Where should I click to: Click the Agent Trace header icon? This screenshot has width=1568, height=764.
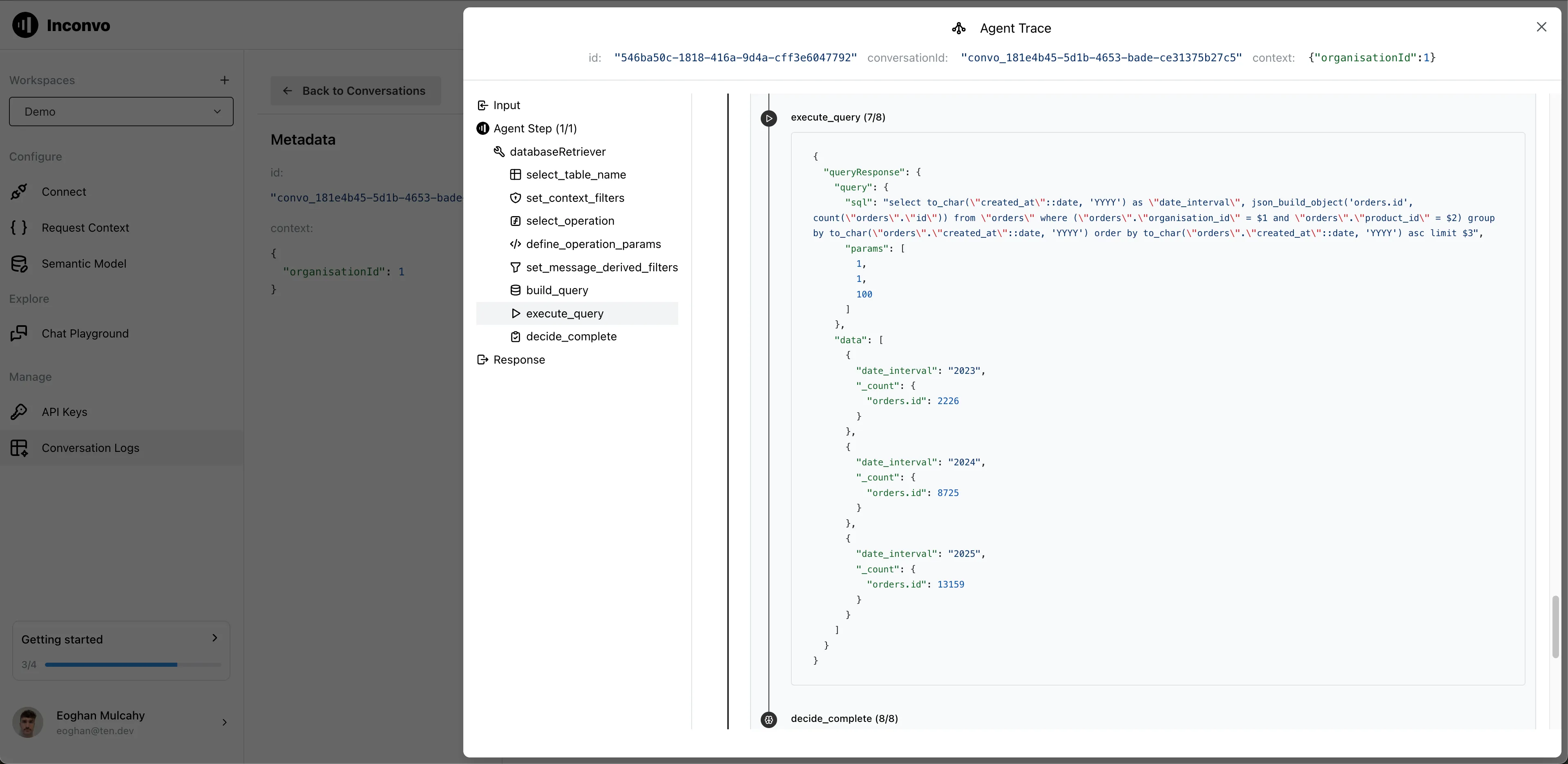959,28
